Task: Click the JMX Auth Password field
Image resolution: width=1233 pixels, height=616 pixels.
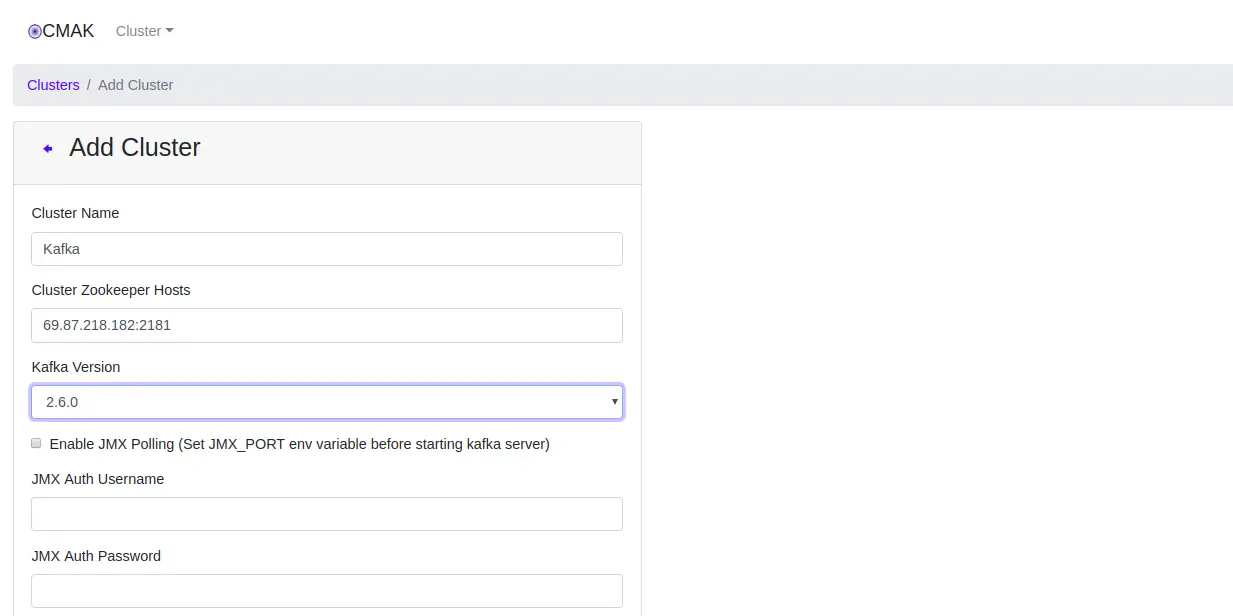Action: [x=327, y=591]
